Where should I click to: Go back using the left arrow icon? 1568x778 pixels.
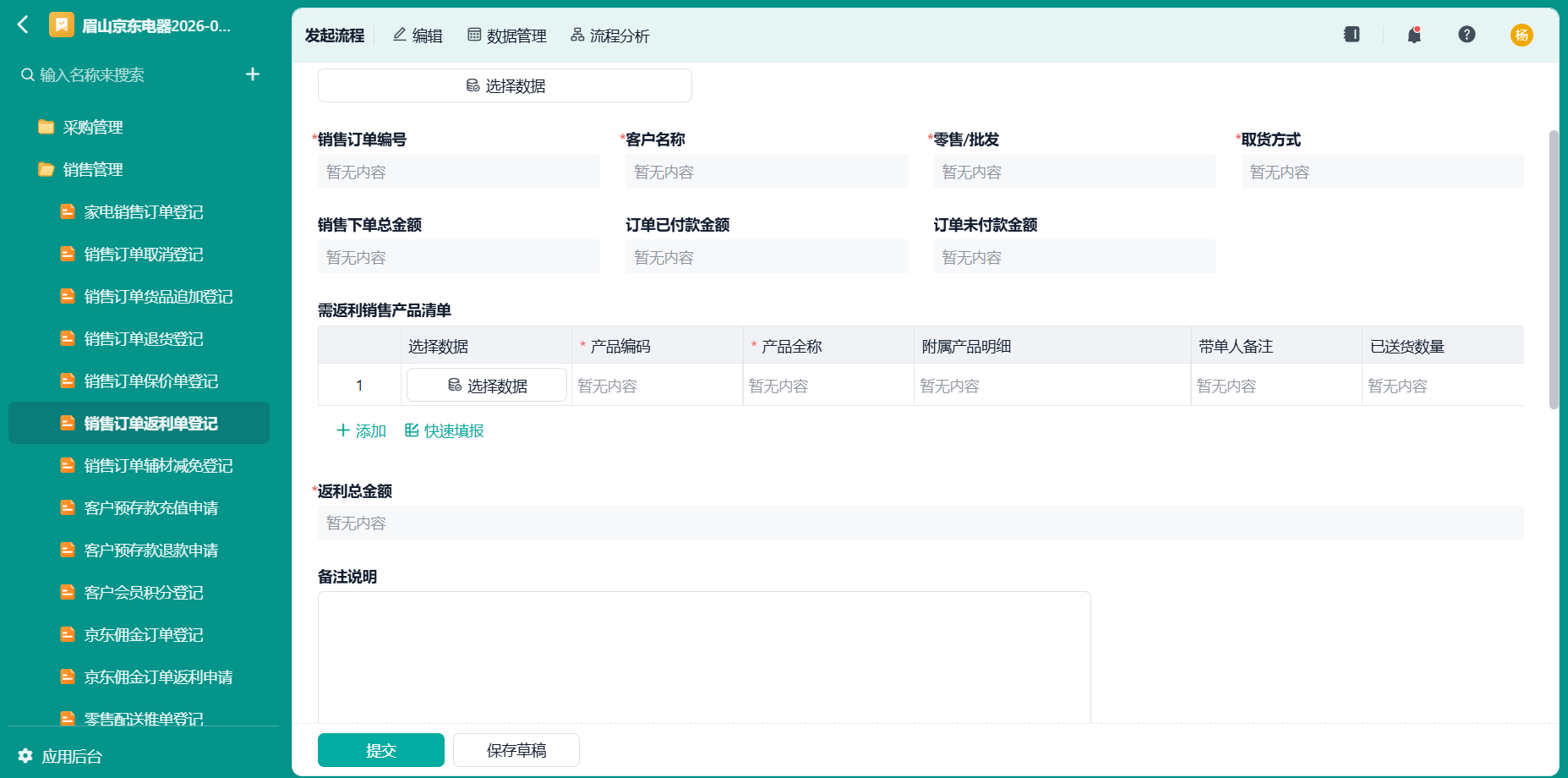(x=23, y=25)
